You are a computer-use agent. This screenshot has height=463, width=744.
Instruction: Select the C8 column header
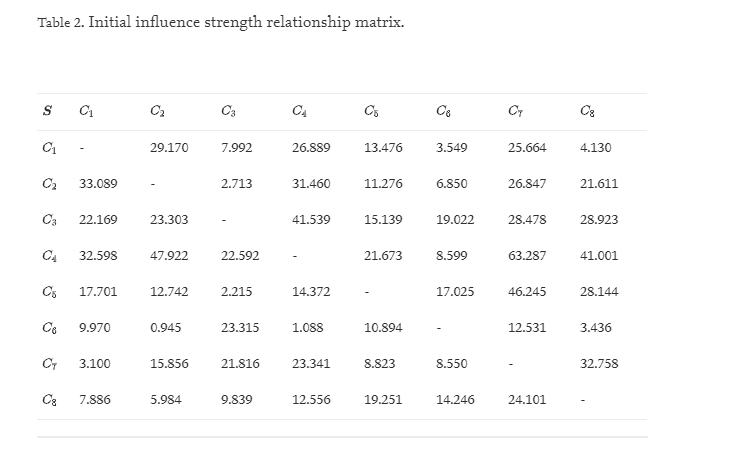point(586,112)
